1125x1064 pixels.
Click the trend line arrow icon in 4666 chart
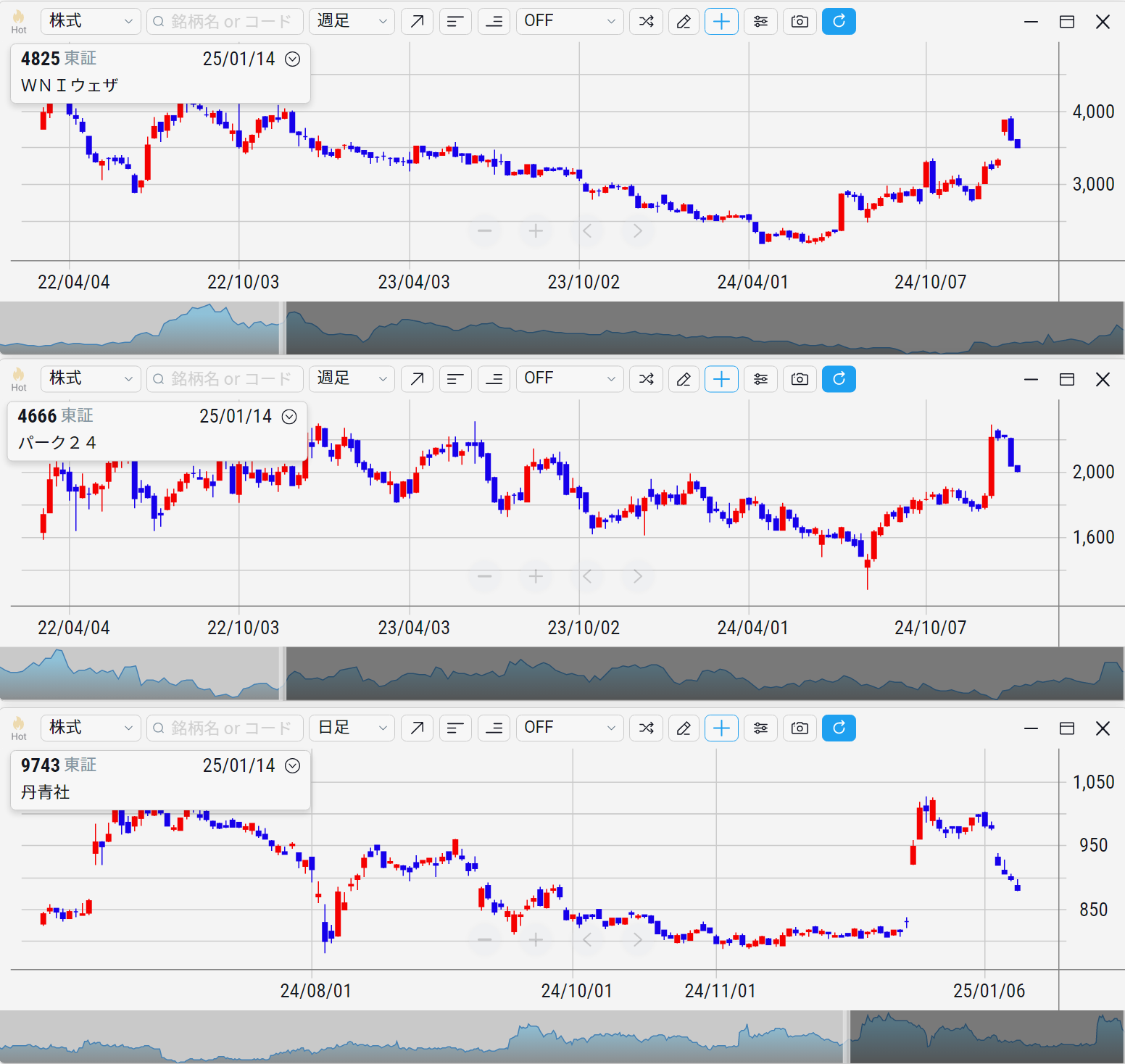click(417, 379)
